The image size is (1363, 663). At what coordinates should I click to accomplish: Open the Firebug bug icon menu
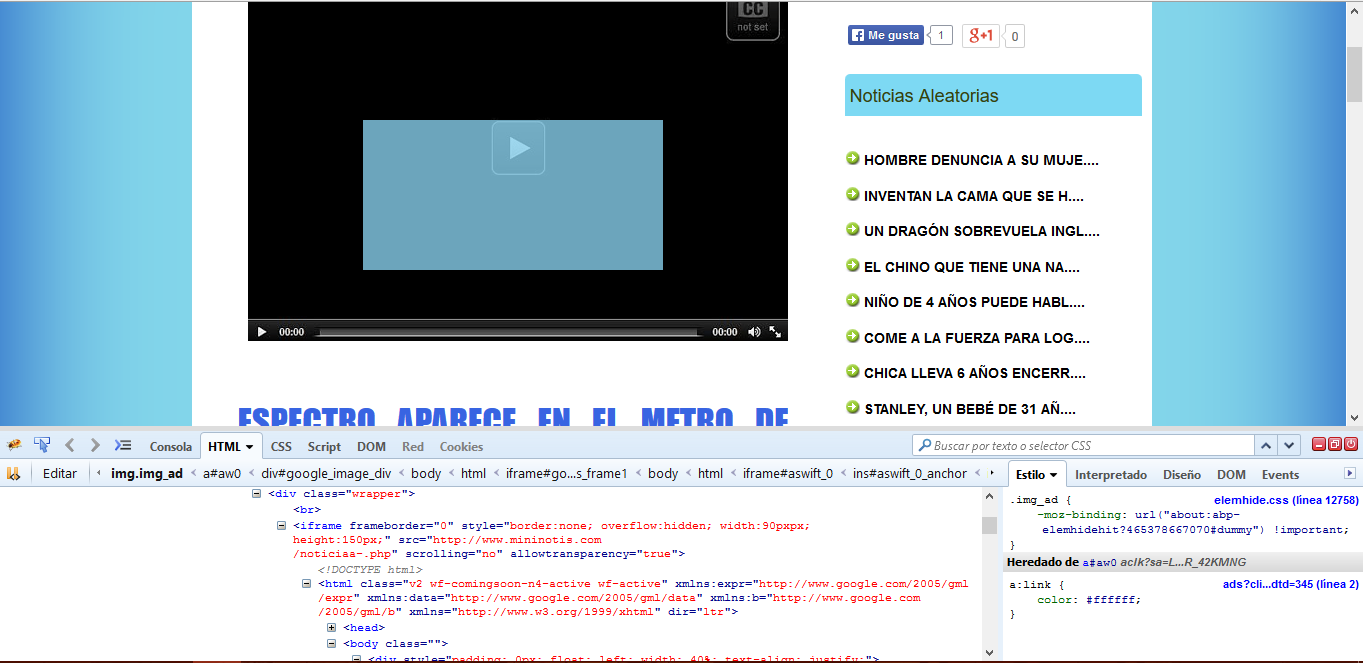pyautogui.click(x=14, y=445)
